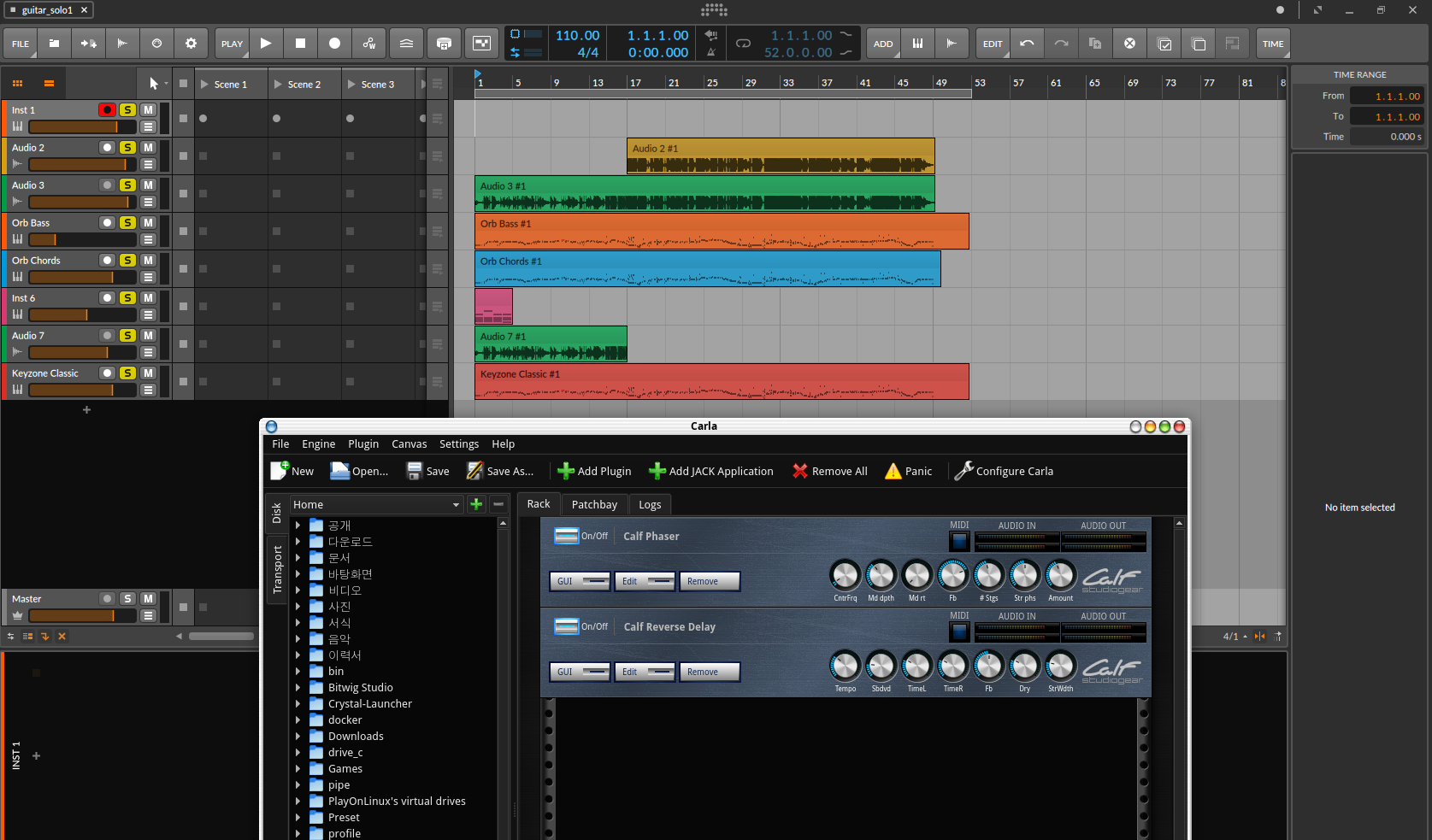Open the Home location combo box in Carla
The width and height of the screenshot is (1432, 840).
[x=376, y=504]
